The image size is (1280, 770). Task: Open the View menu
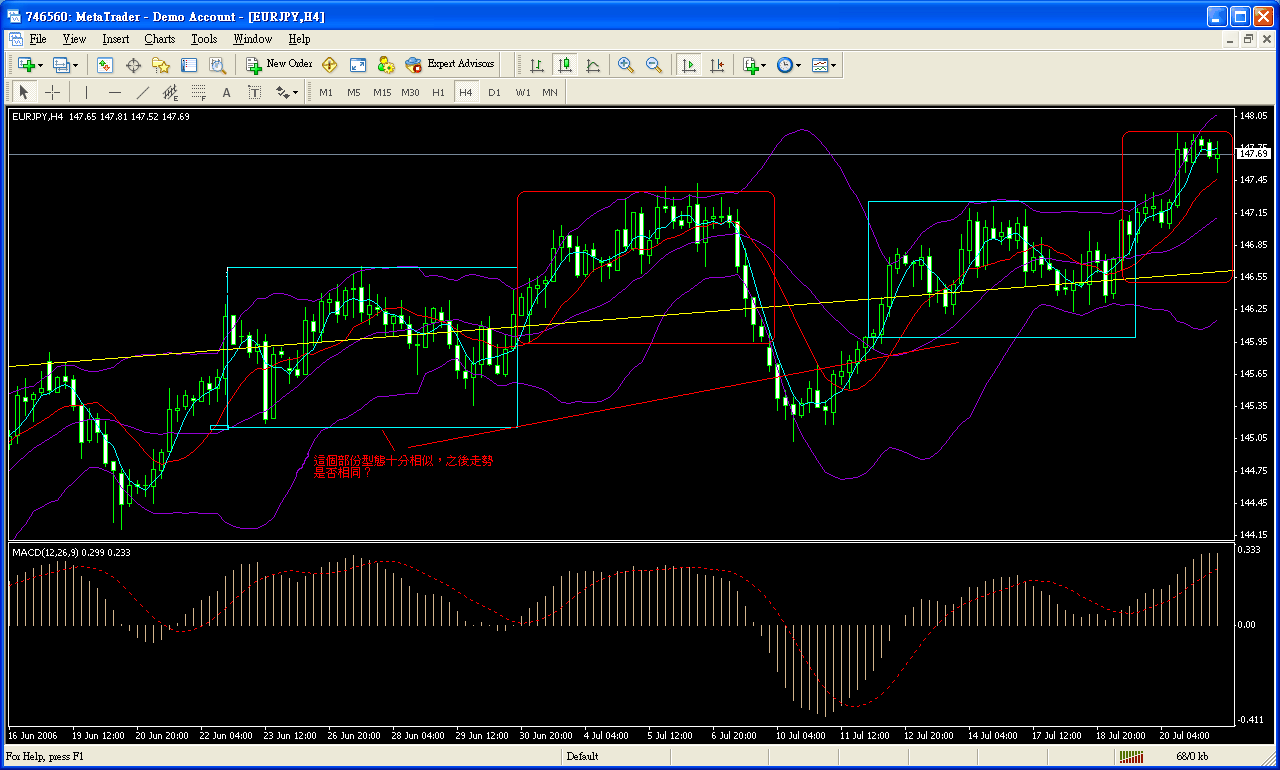coord(74,39)
